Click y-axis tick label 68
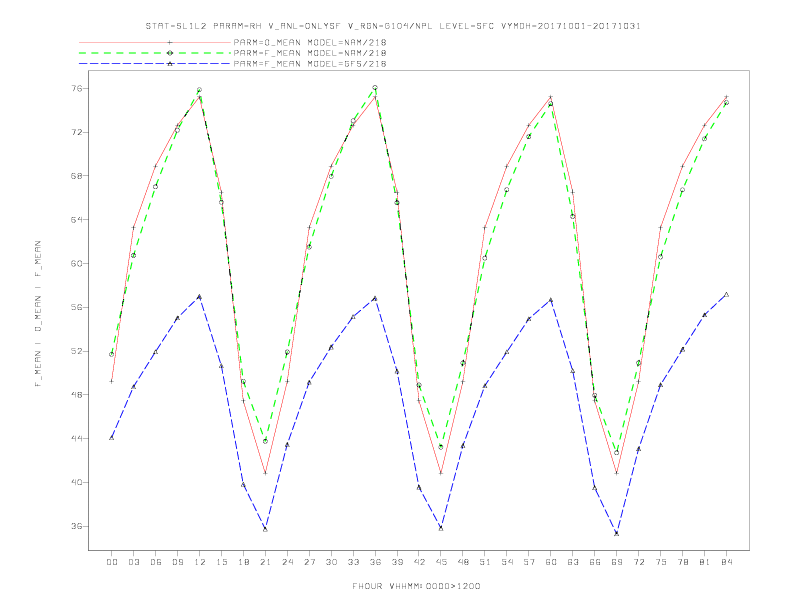Screen dimensions: 792x612 pos(77,176)
